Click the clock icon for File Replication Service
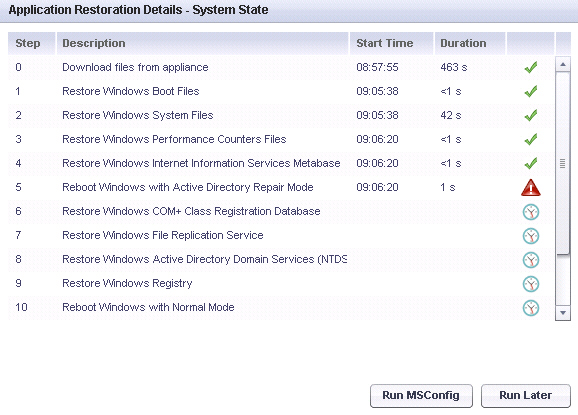The width and height of the screenshot is (578, 415). (x=531, y=236)
